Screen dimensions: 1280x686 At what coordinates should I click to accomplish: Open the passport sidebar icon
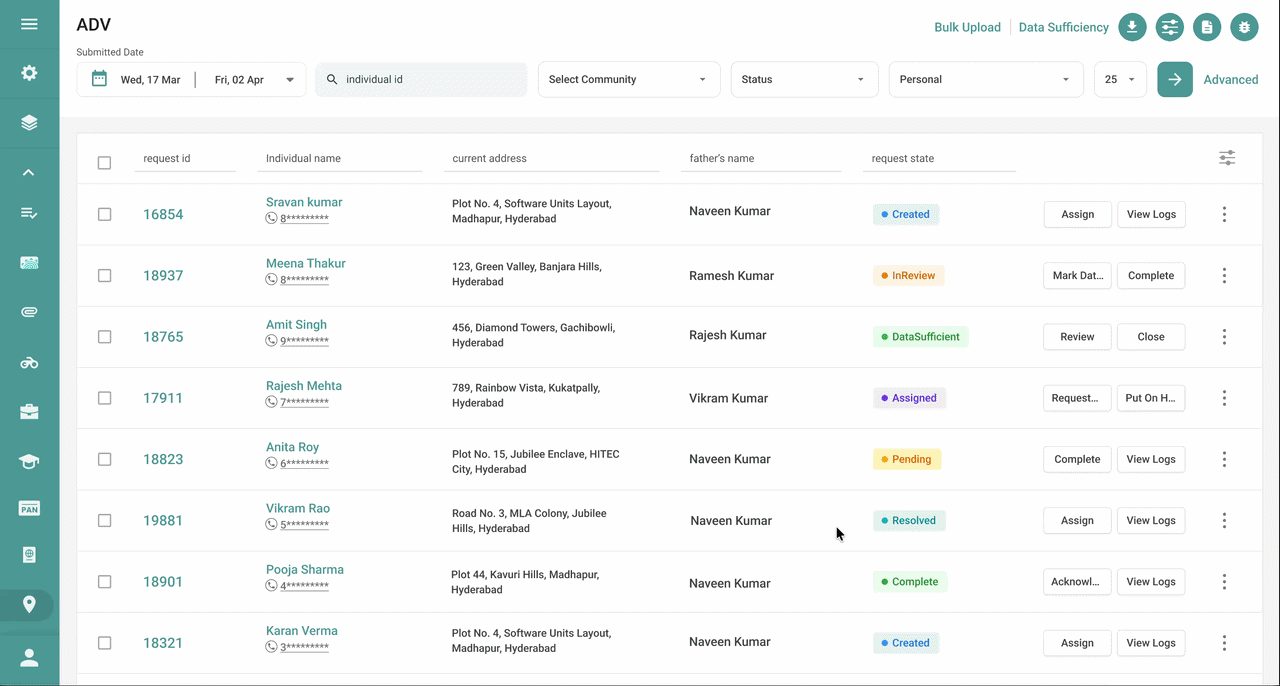click(29, 555)
